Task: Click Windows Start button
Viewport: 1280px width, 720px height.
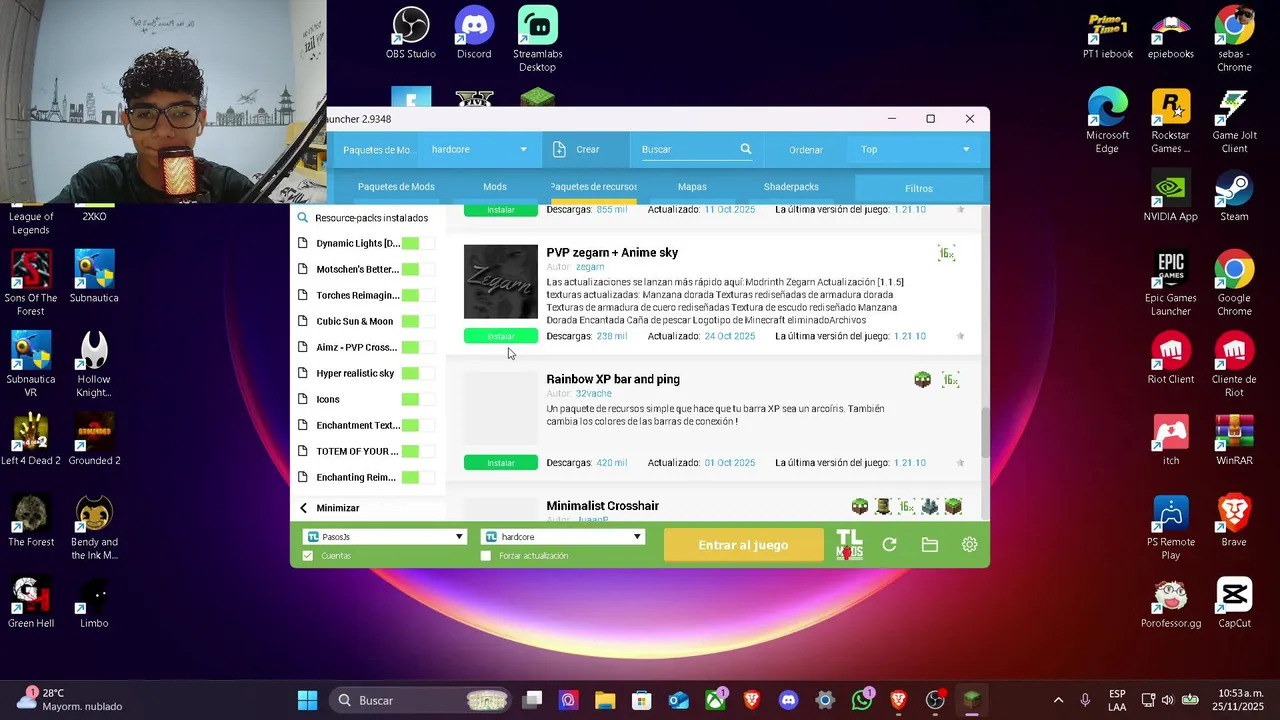Action: pos(307,700)
